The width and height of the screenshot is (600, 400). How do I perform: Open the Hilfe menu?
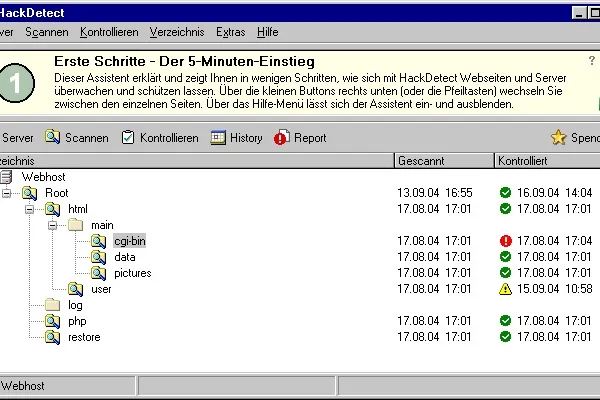pos(267,32)
